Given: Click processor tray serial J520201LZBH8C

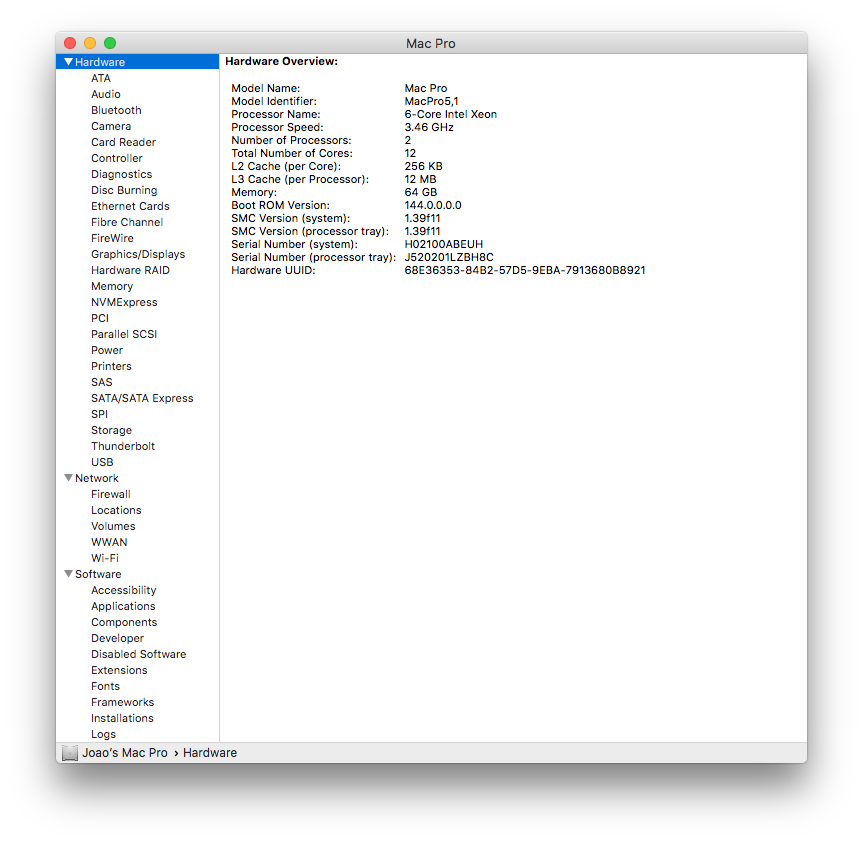Looking at the screenshot, I should 449,257.
